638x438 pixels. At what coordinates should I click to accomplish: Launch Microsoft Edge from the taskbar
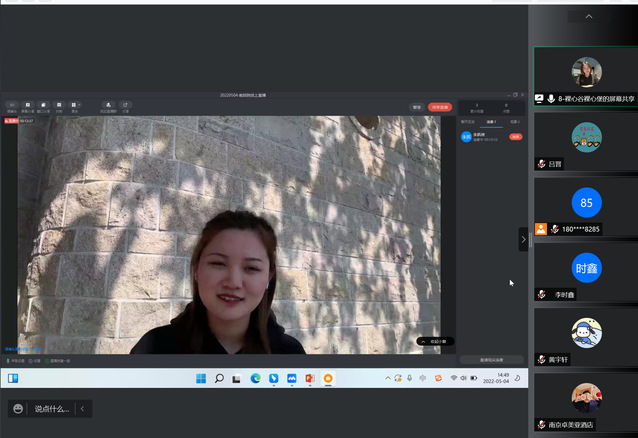point(255,379)
